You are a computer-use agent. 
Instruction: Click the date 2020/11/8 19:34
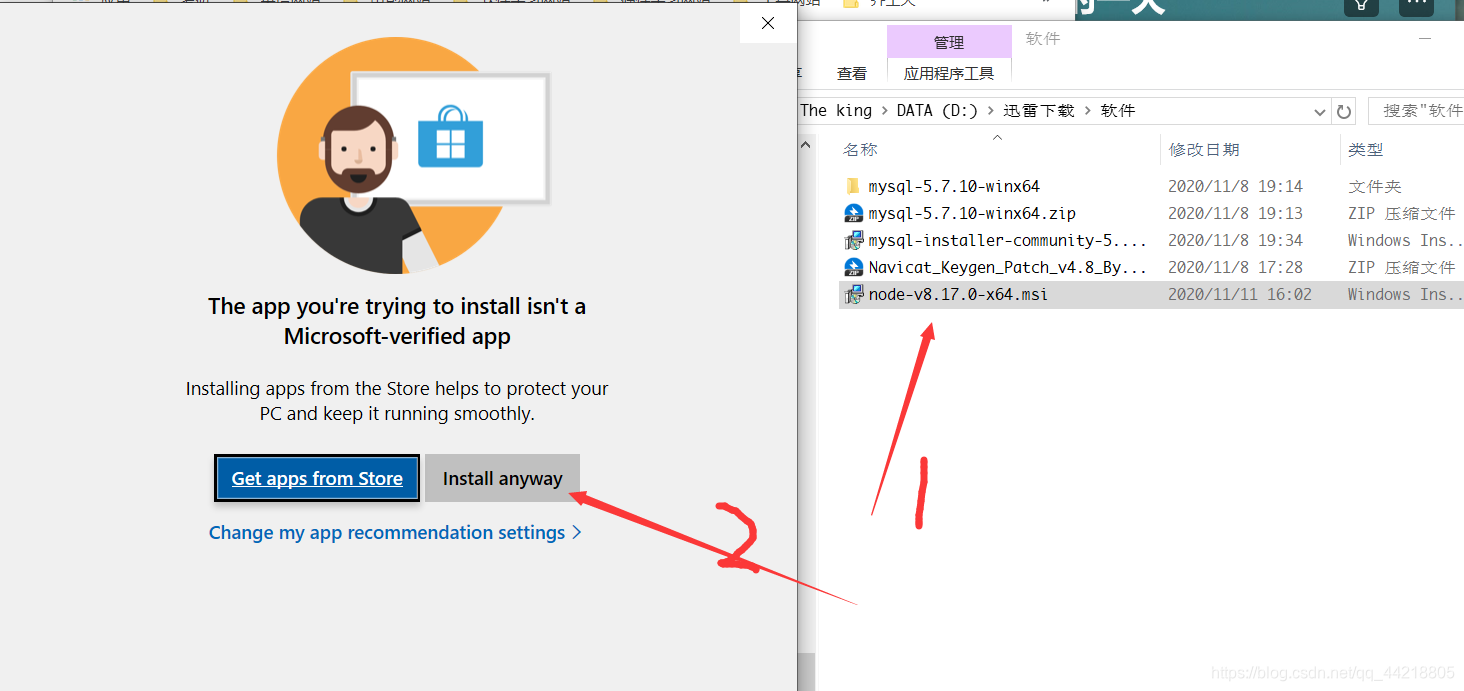point(1235,240)
